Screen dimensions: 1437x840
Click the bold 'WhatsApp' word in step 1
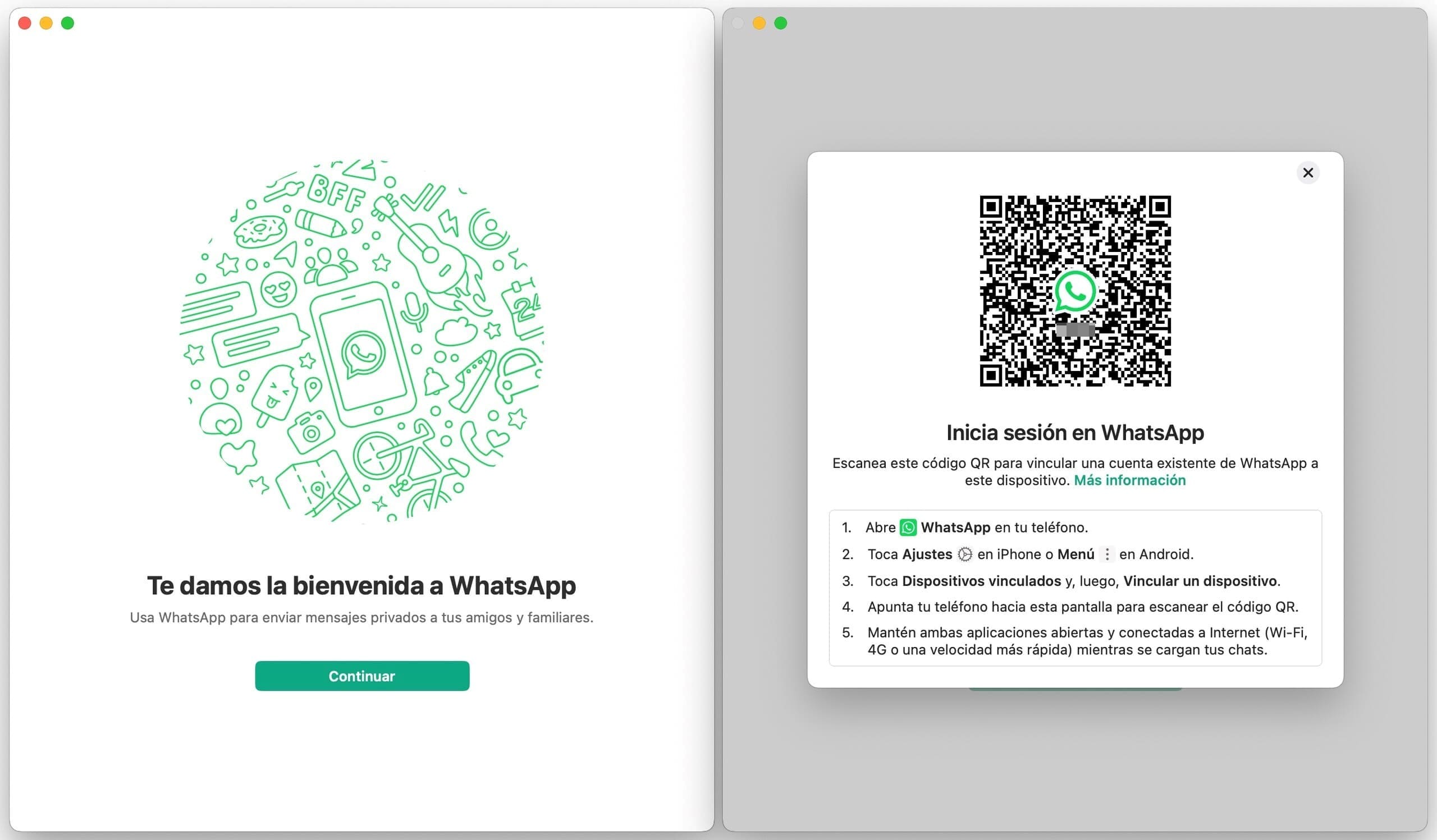point(956,527)
